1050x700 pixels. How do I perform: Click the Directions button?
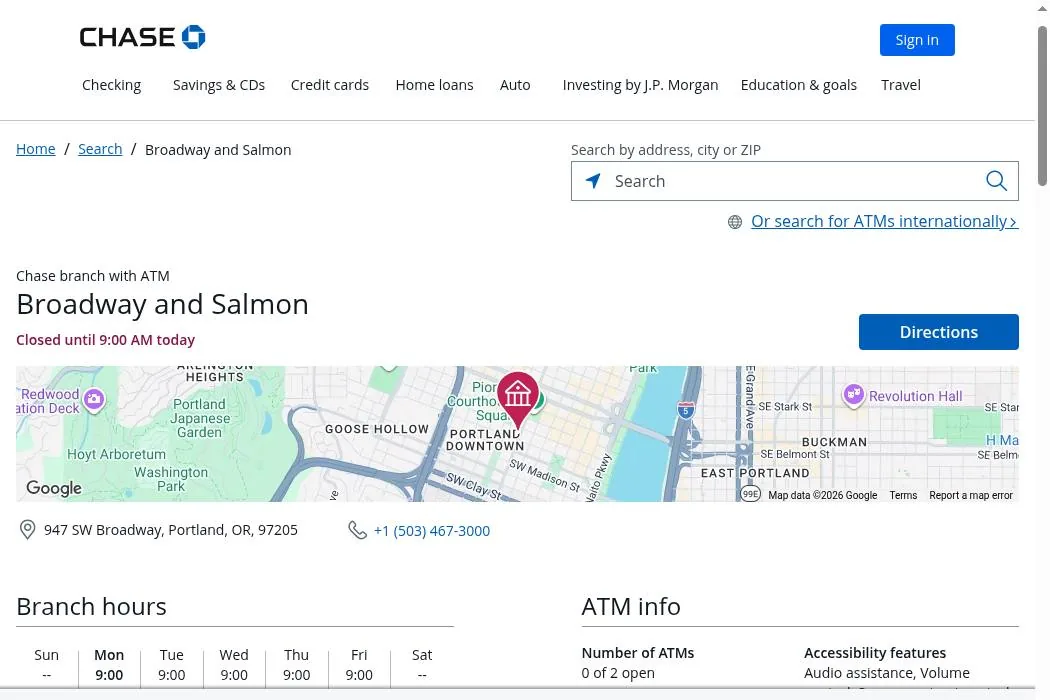pos(938,332)
